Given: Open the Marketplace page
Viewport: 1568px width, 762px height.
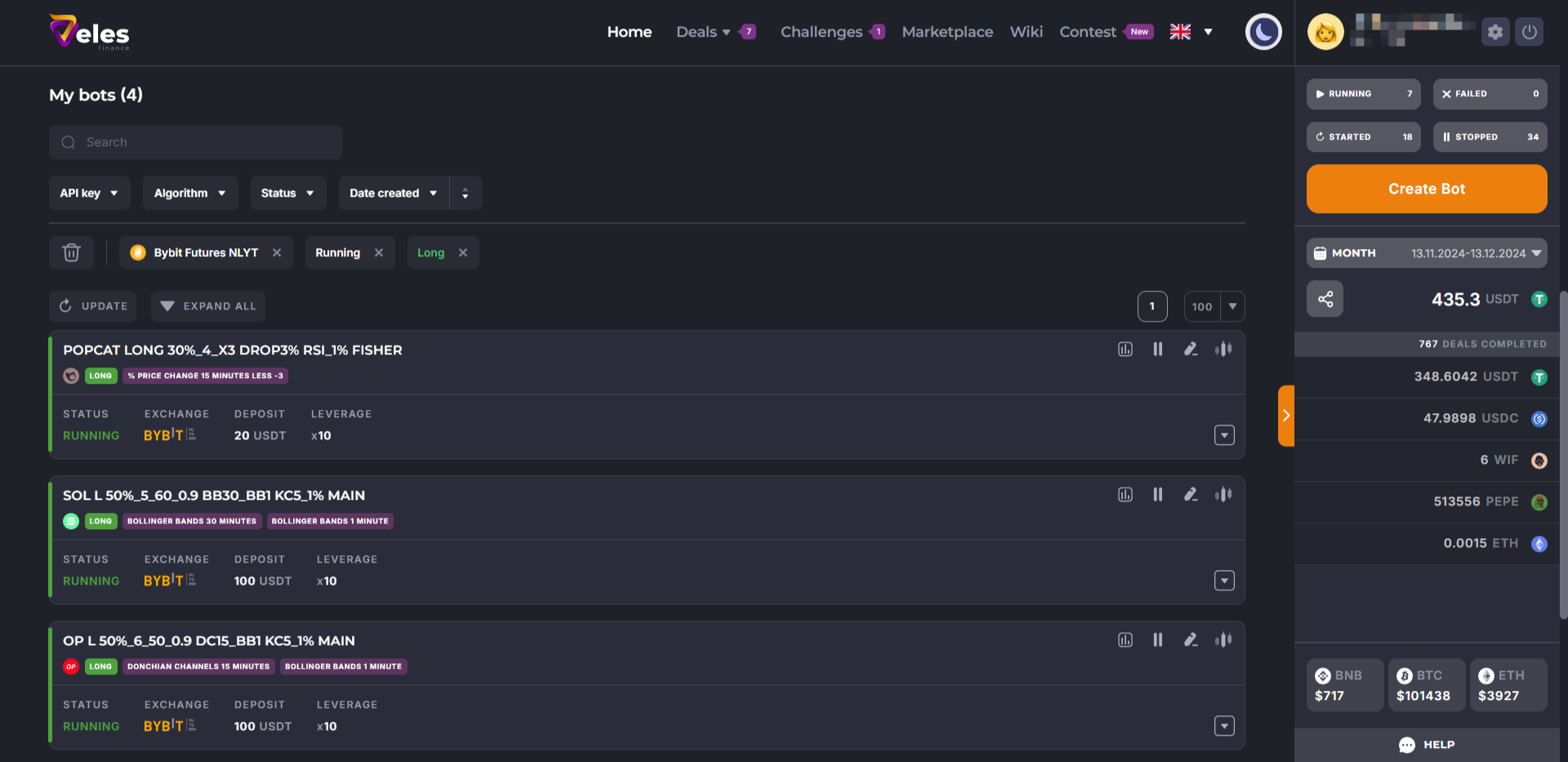Looking at the screenshot, I should click(947, 32).
